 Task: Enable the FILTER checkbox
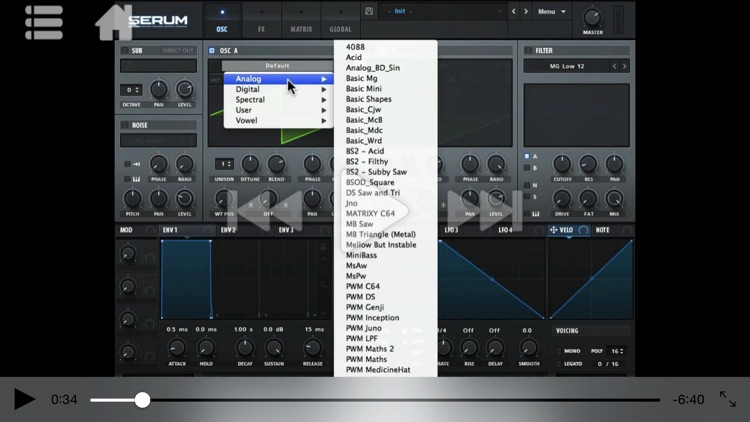click(x=528, y=50)
